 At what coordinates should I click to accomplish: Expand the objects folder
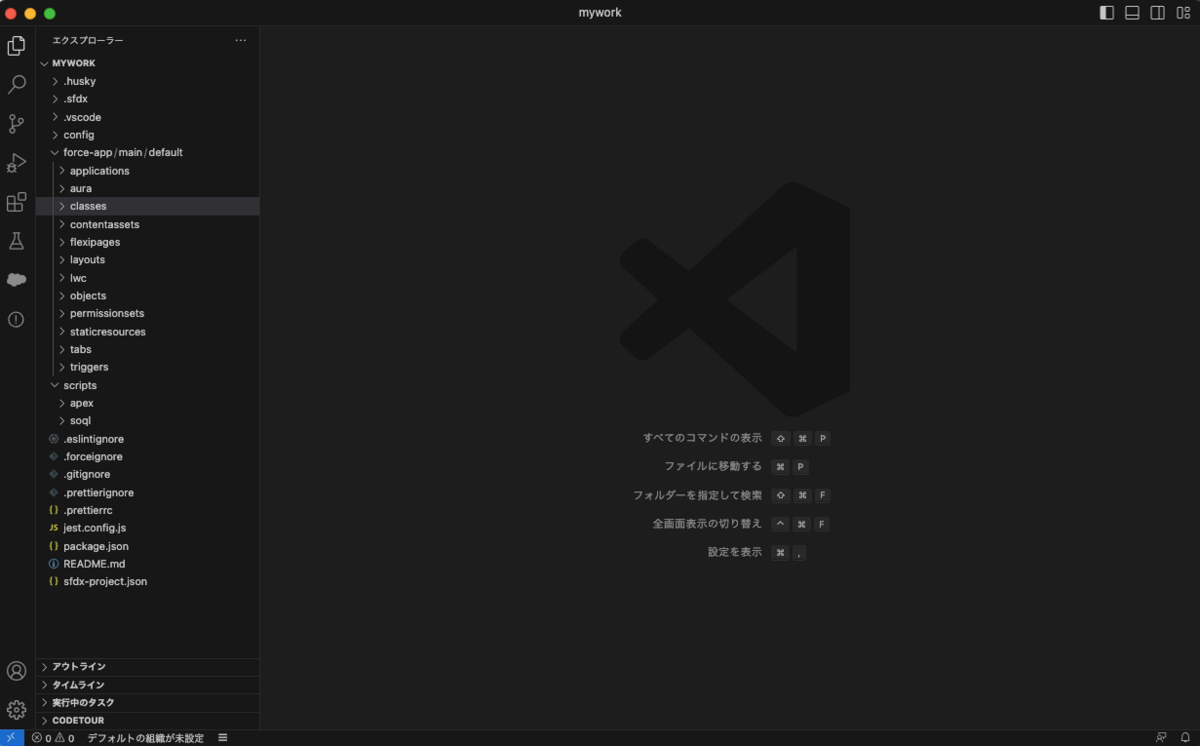click(x=148, y=296)
